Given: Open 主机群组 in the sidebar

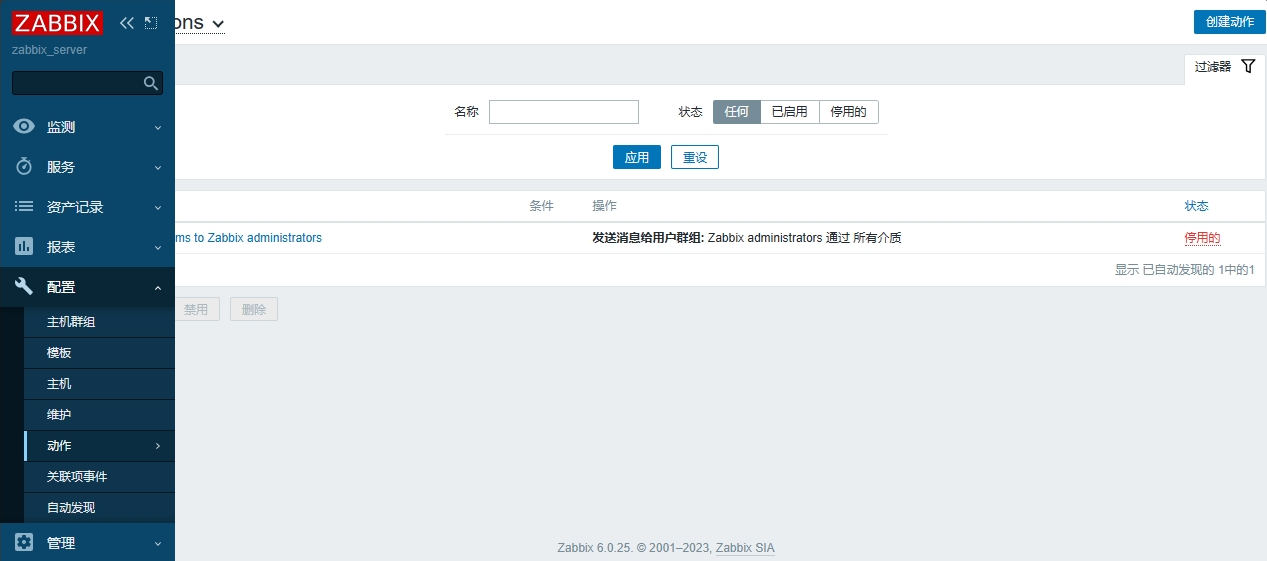Looking at the screenshot, I should coord(71,322).
